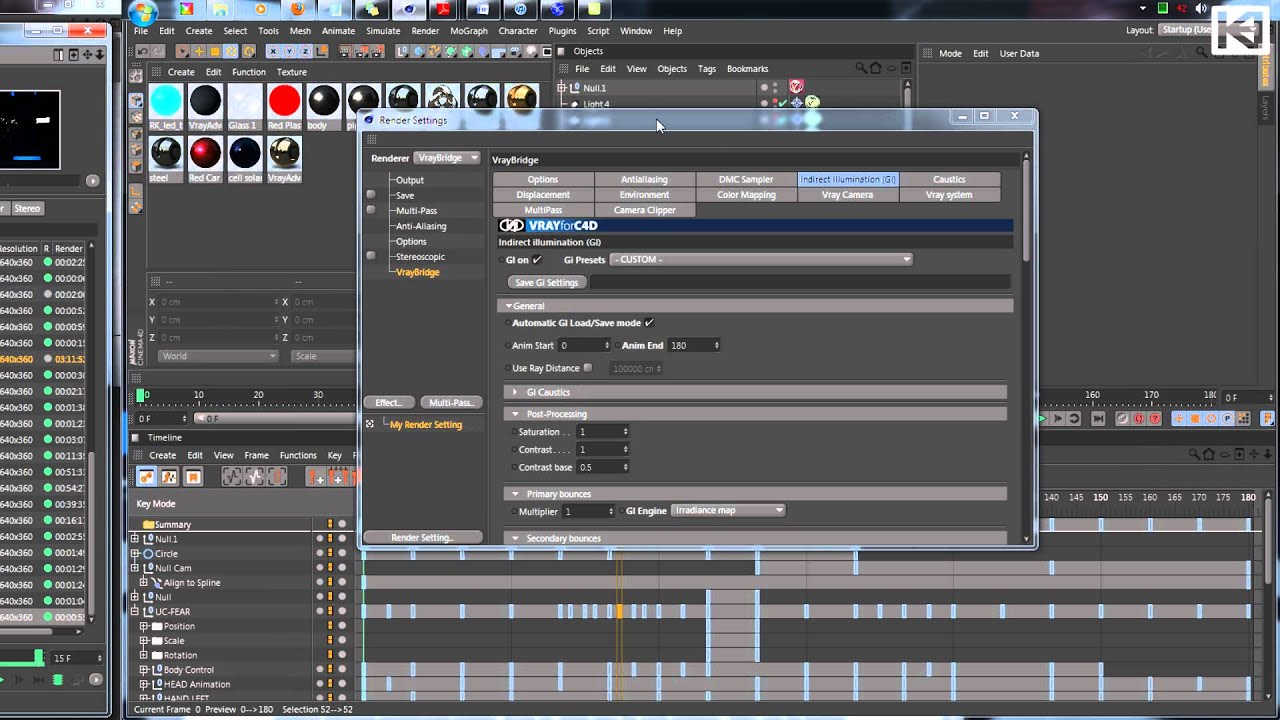Switch timeline to Key Mode icon

[146, 477]
